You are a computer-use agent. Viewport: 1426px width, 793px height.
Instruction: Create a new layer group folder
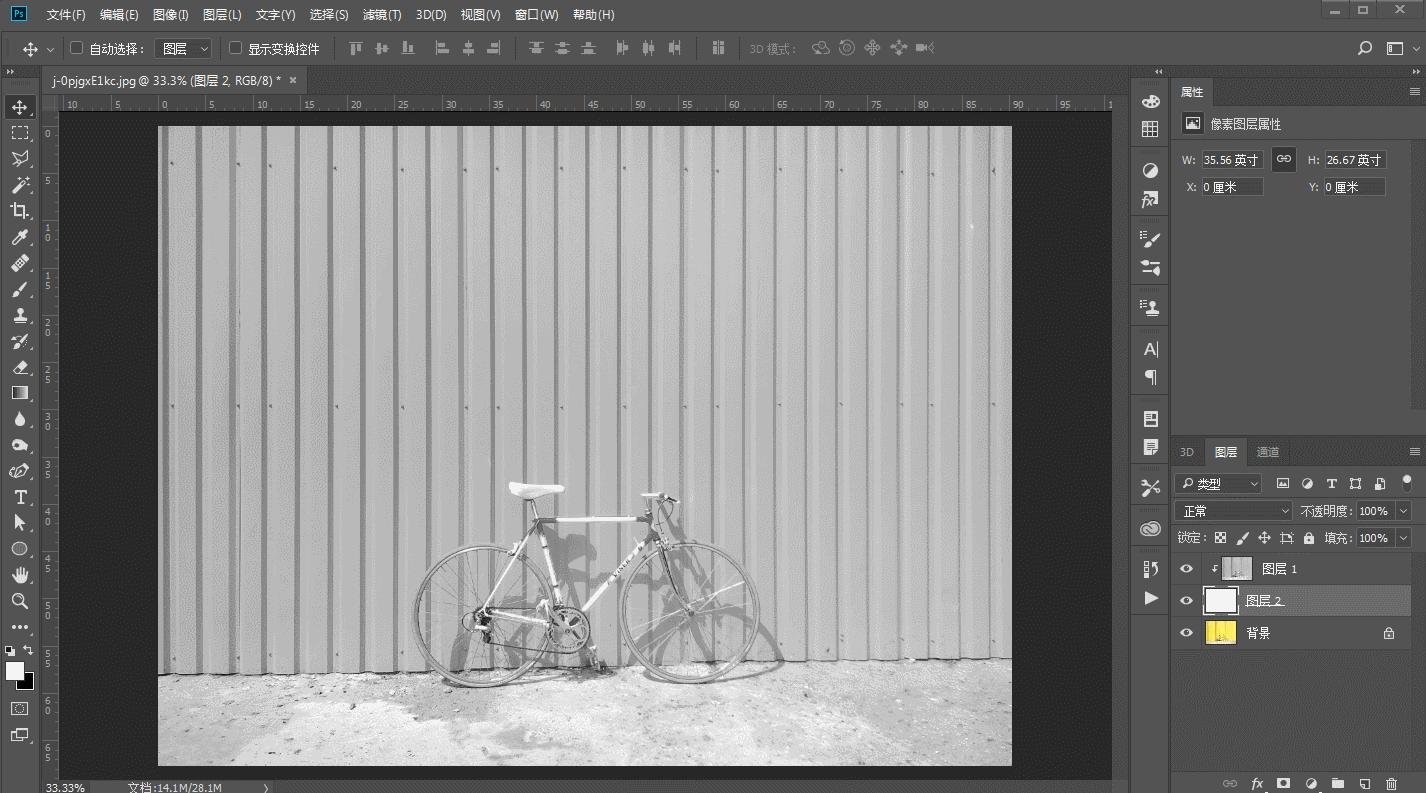click(x=1338, y=783)
